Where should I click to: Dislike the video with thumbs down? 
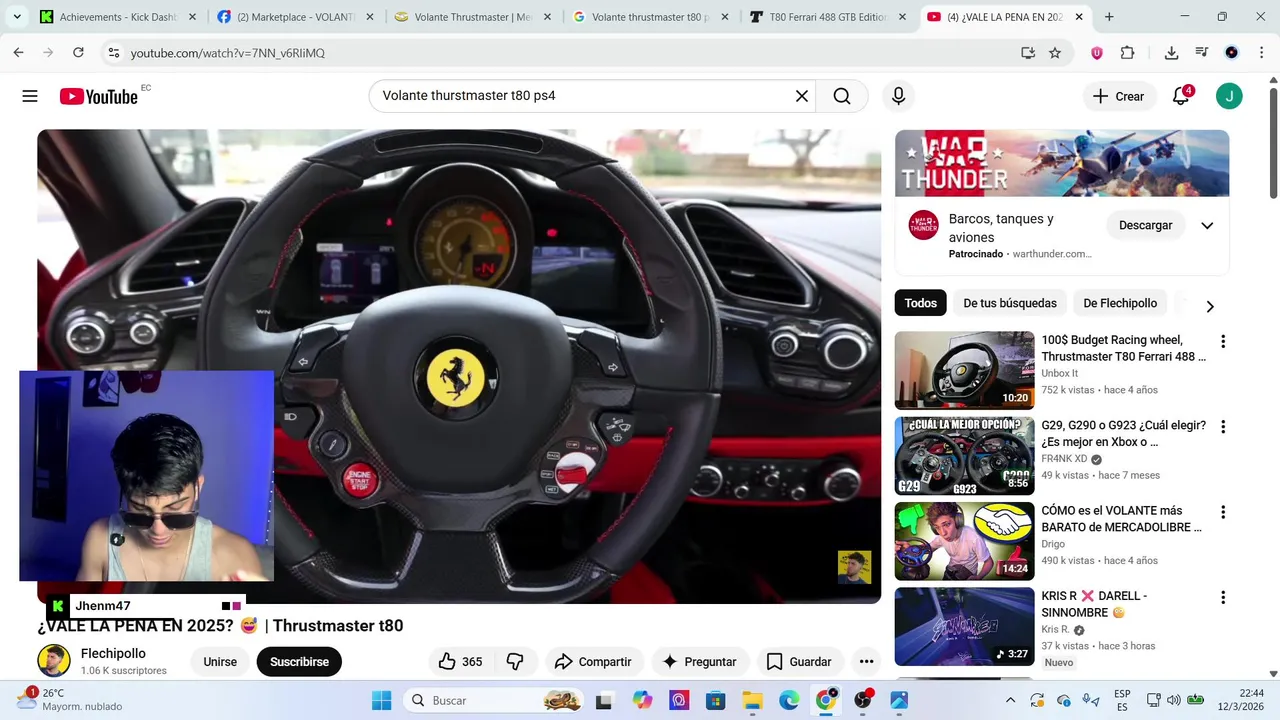516,661
